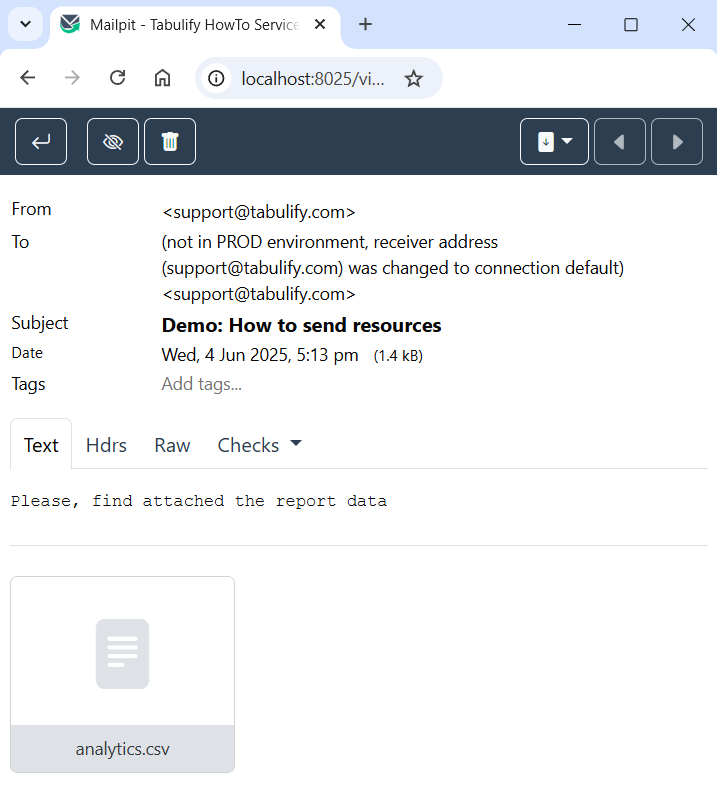
Task: Click the browser back arrow
Action: point(28,78)
